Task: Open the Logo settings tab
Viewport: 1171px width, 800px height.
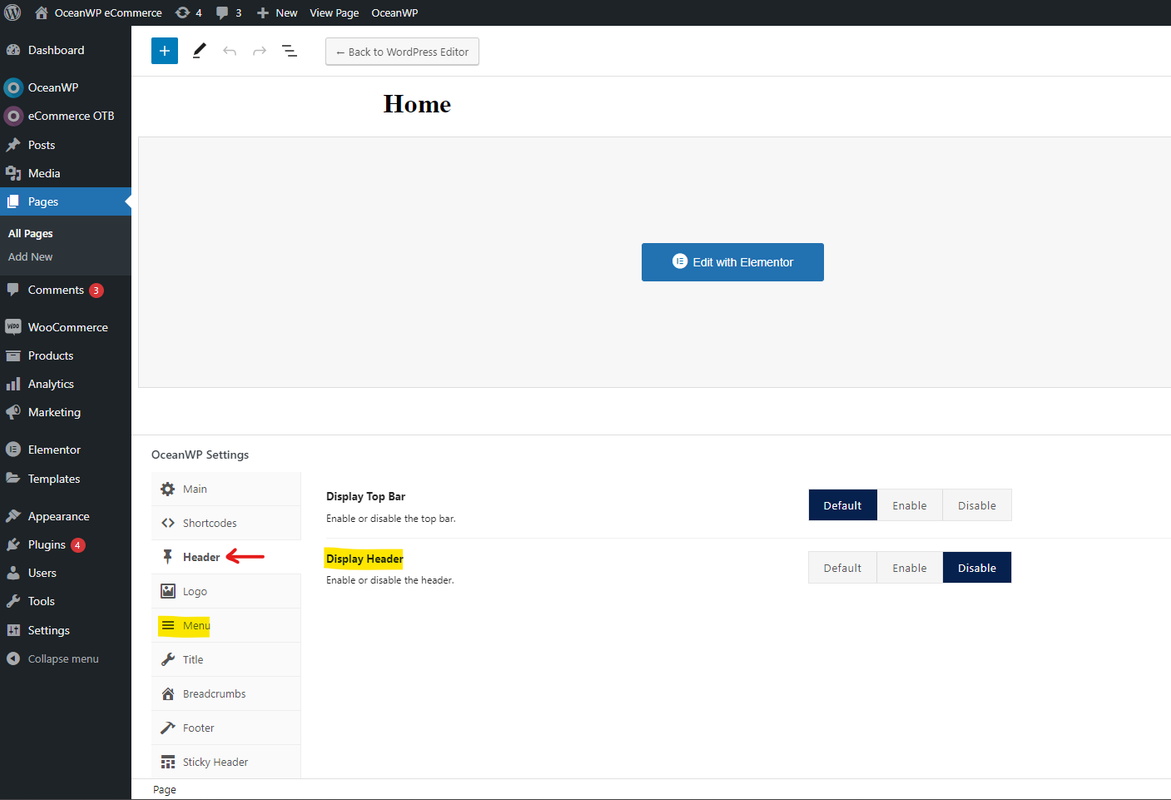Action: click(x=226, y=591)
